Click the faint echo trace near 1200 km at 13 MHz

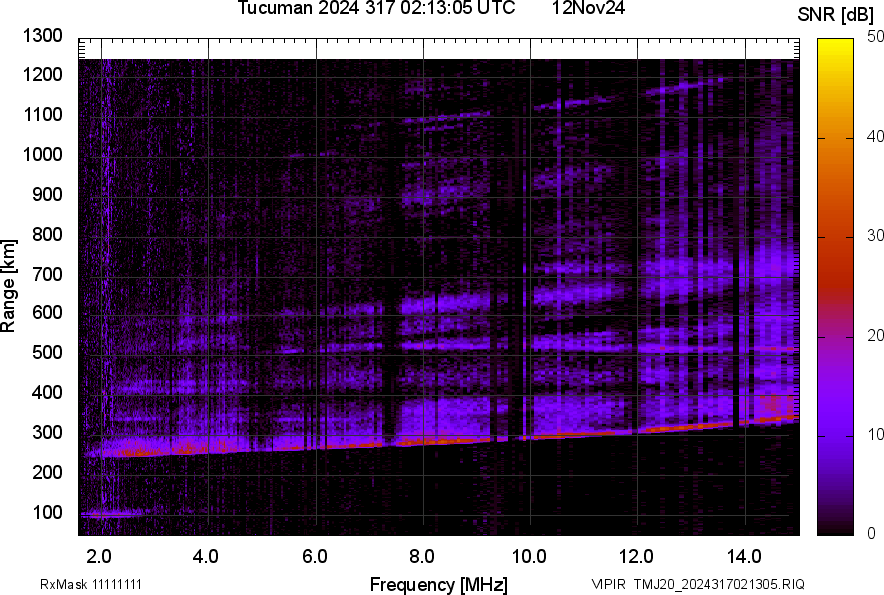click(x=685, y=86)
